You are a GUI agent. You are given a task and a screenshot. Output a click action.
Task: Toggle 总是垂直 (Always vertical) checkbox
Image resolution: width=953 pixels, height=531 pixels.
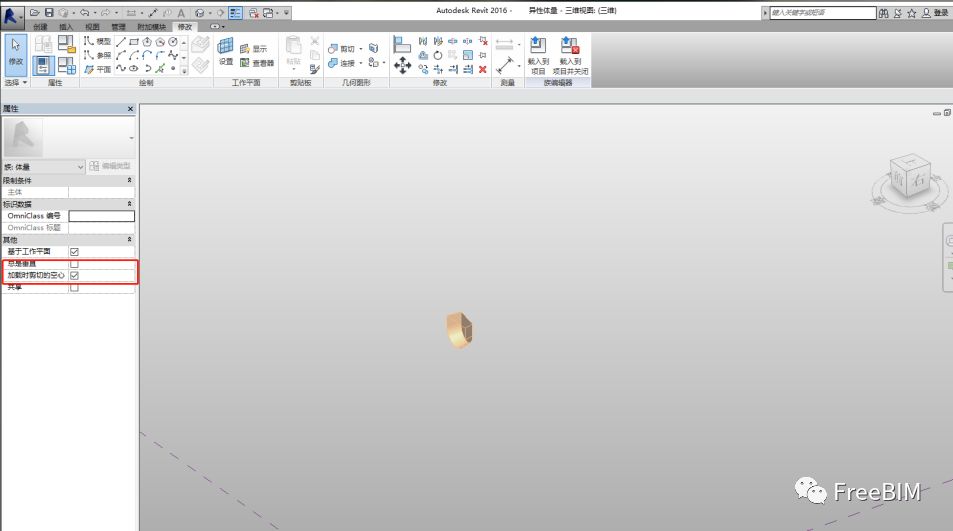74,264
